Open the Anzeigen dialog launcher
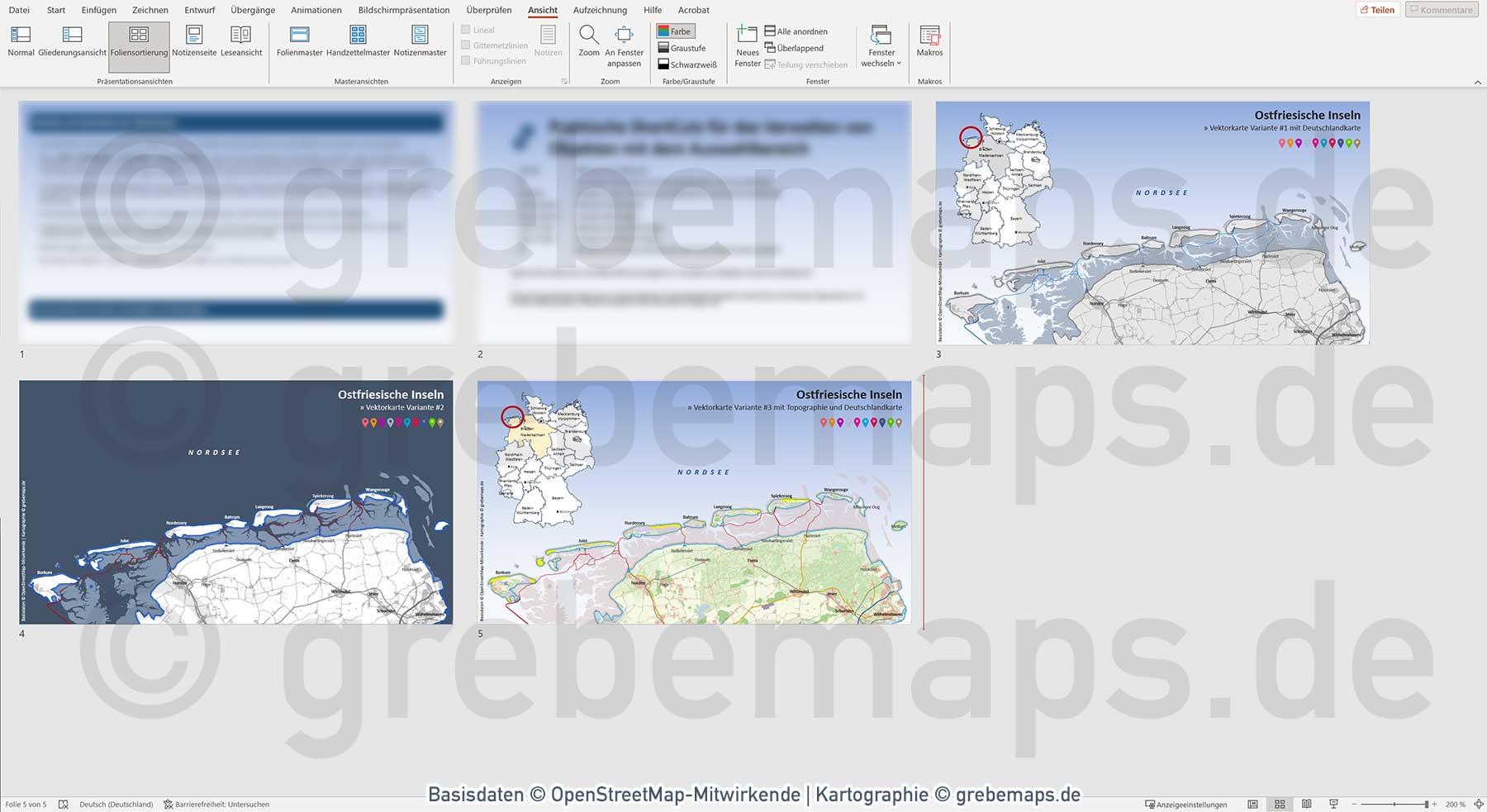Screen dimensions: 1487x812 click(564, 81)
